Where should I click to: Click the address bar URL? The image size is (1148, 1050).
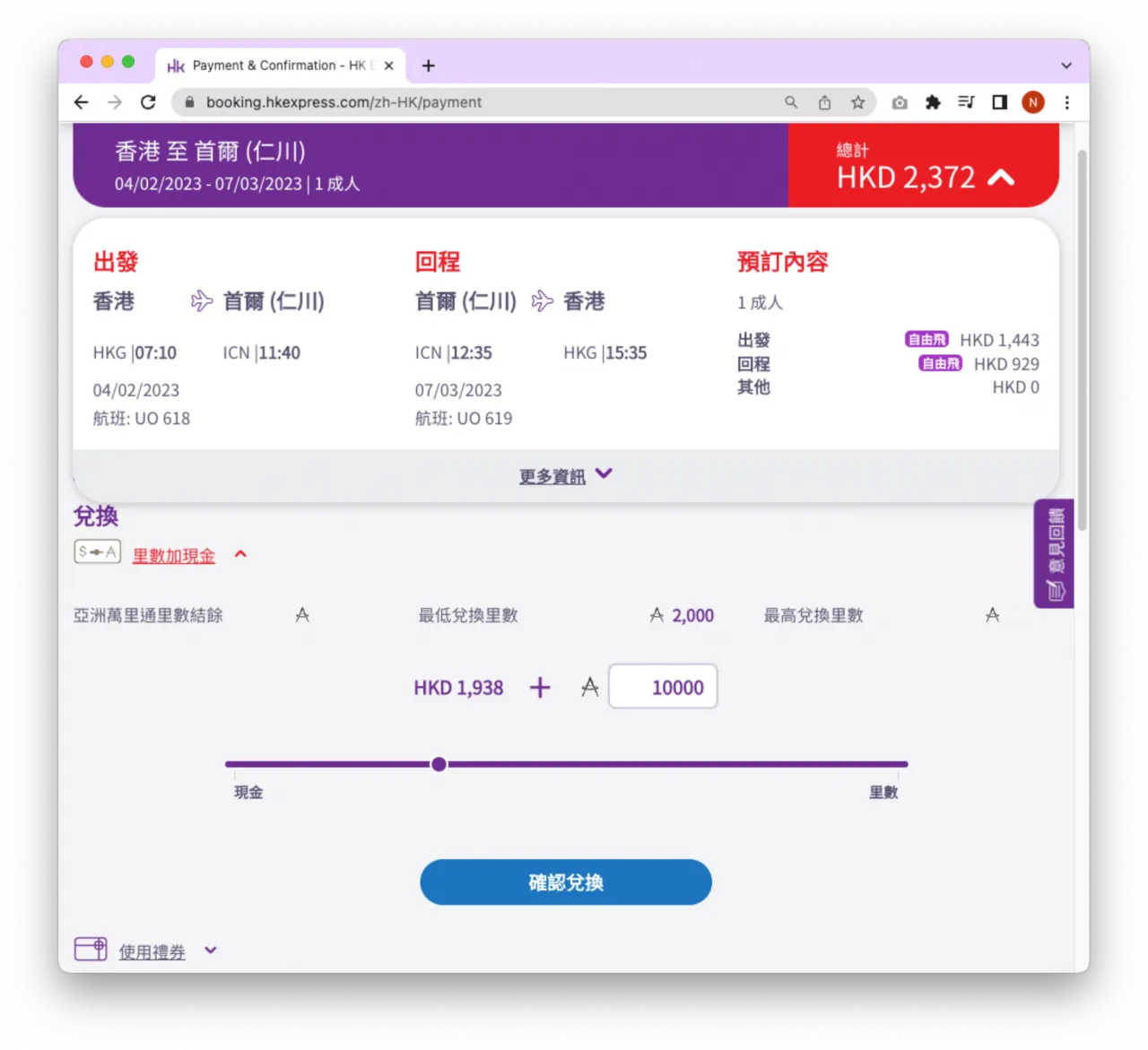pyautogui.click(x=344, y=102)
